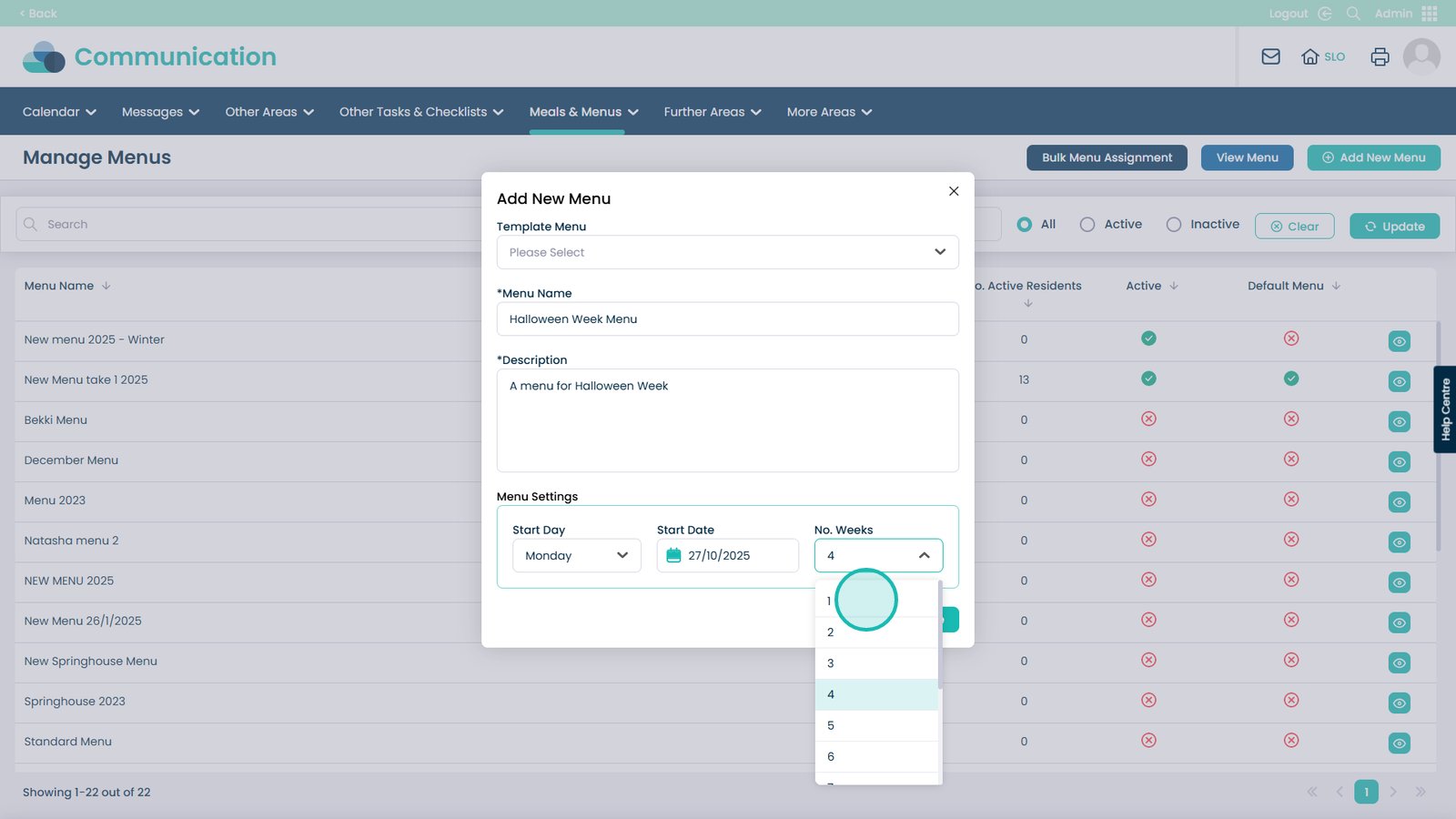Choose the All radio filter
1456x819 pixels.
[x=1025, y=225]
